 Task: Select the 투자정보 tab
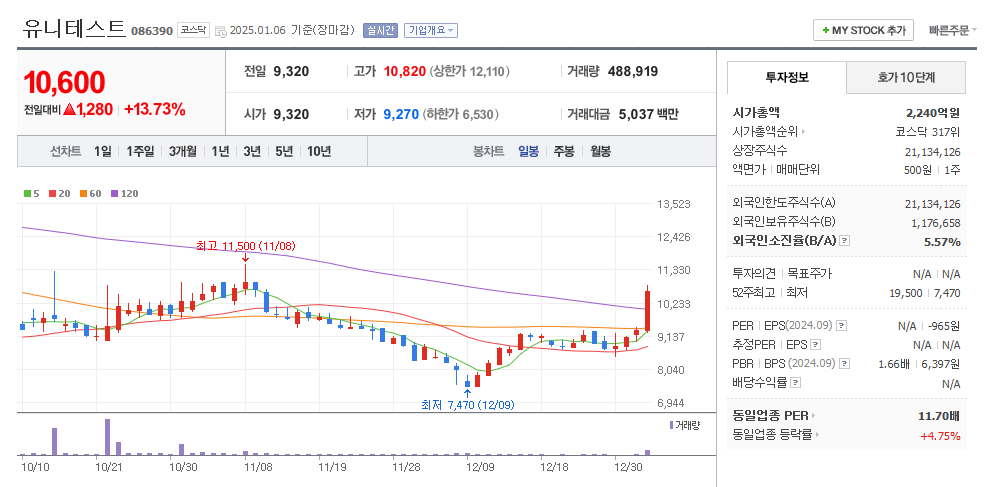(x=787, y=77)
